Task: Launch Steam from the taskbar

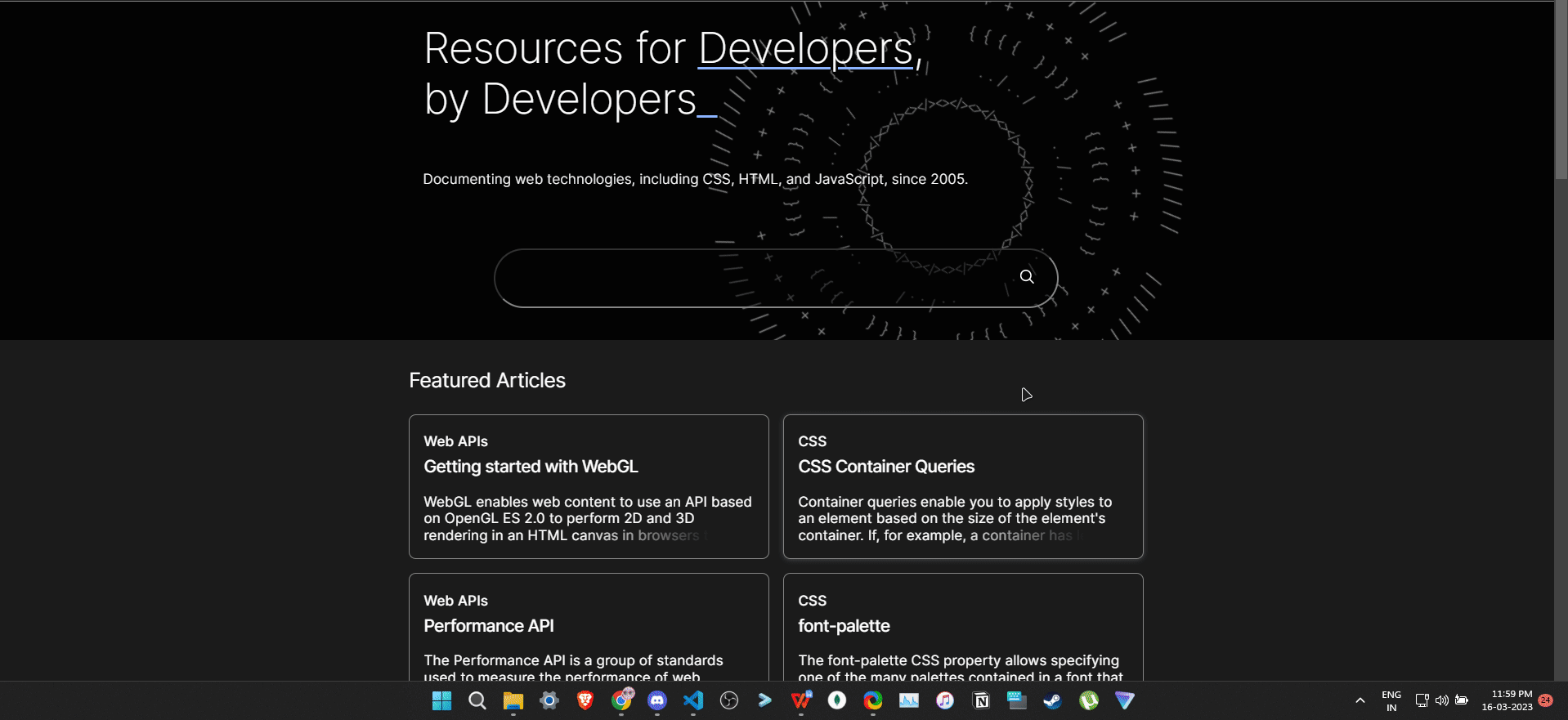Action: click(x=1053, y=700)
